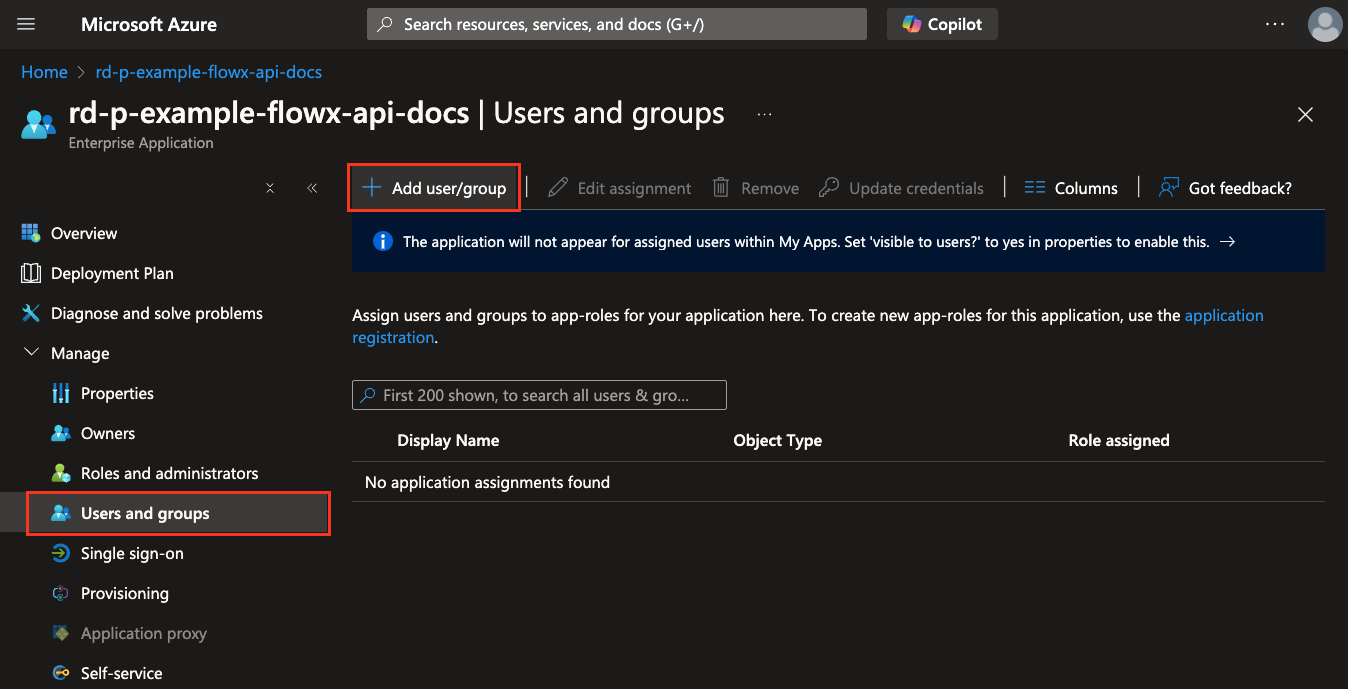
Task: Click Update credentials
Action: [x=901, y=188]
